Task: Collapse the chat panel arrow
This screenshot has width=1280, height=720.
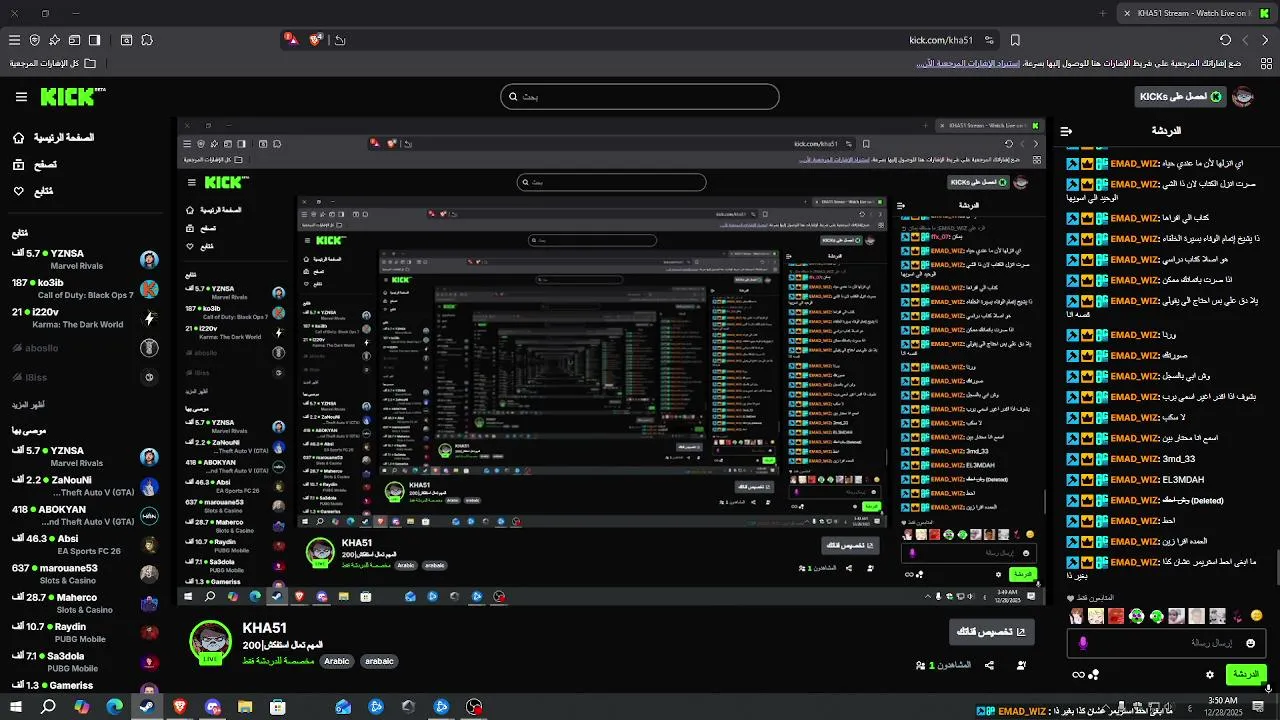Action: pyautogui.click(x=1066, y=131)
